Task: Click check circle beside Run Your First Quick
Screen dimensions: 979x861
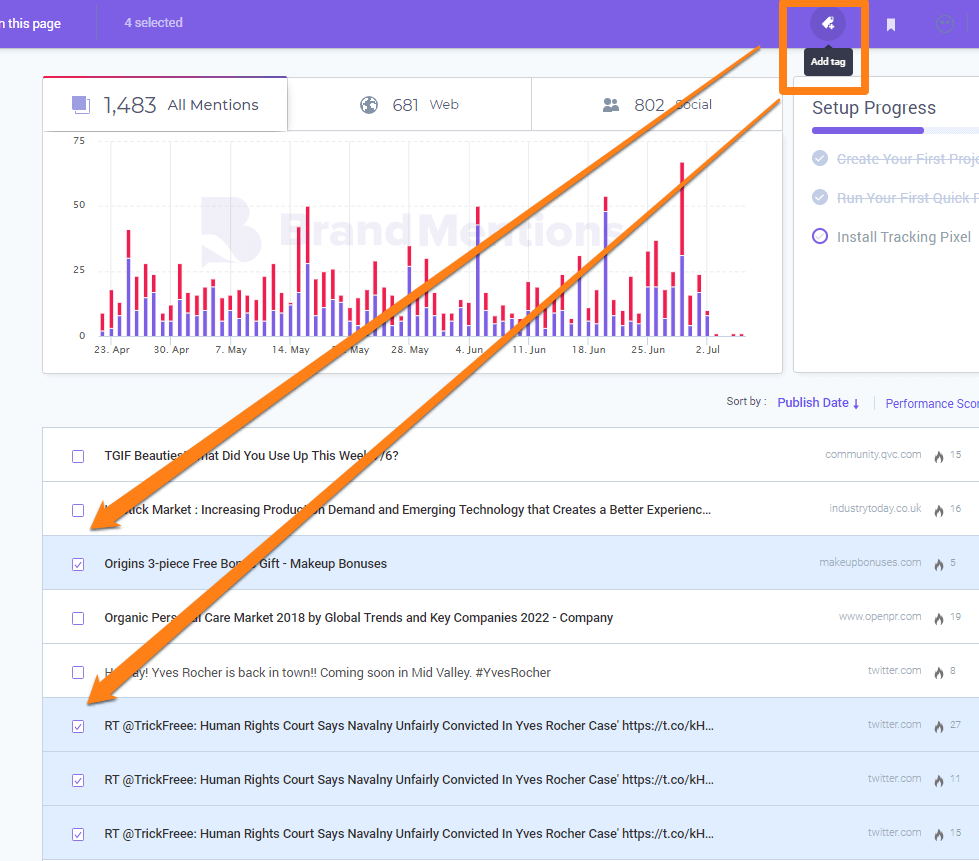Action: (x=820, y=197)
